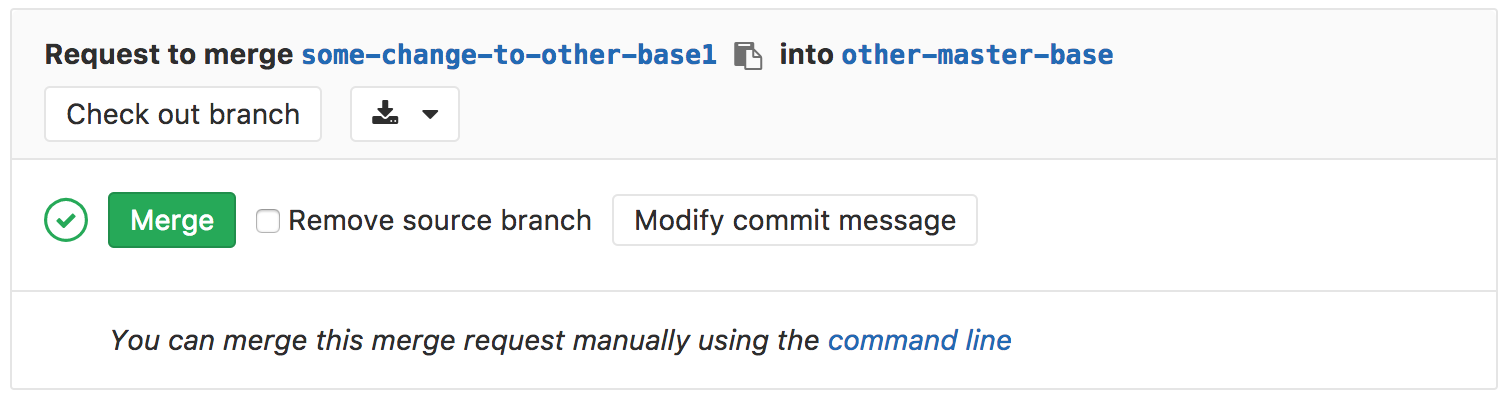Merge the request with the green button
Viewport: 1508px width, 394px height.
click(x=172, y=220)
